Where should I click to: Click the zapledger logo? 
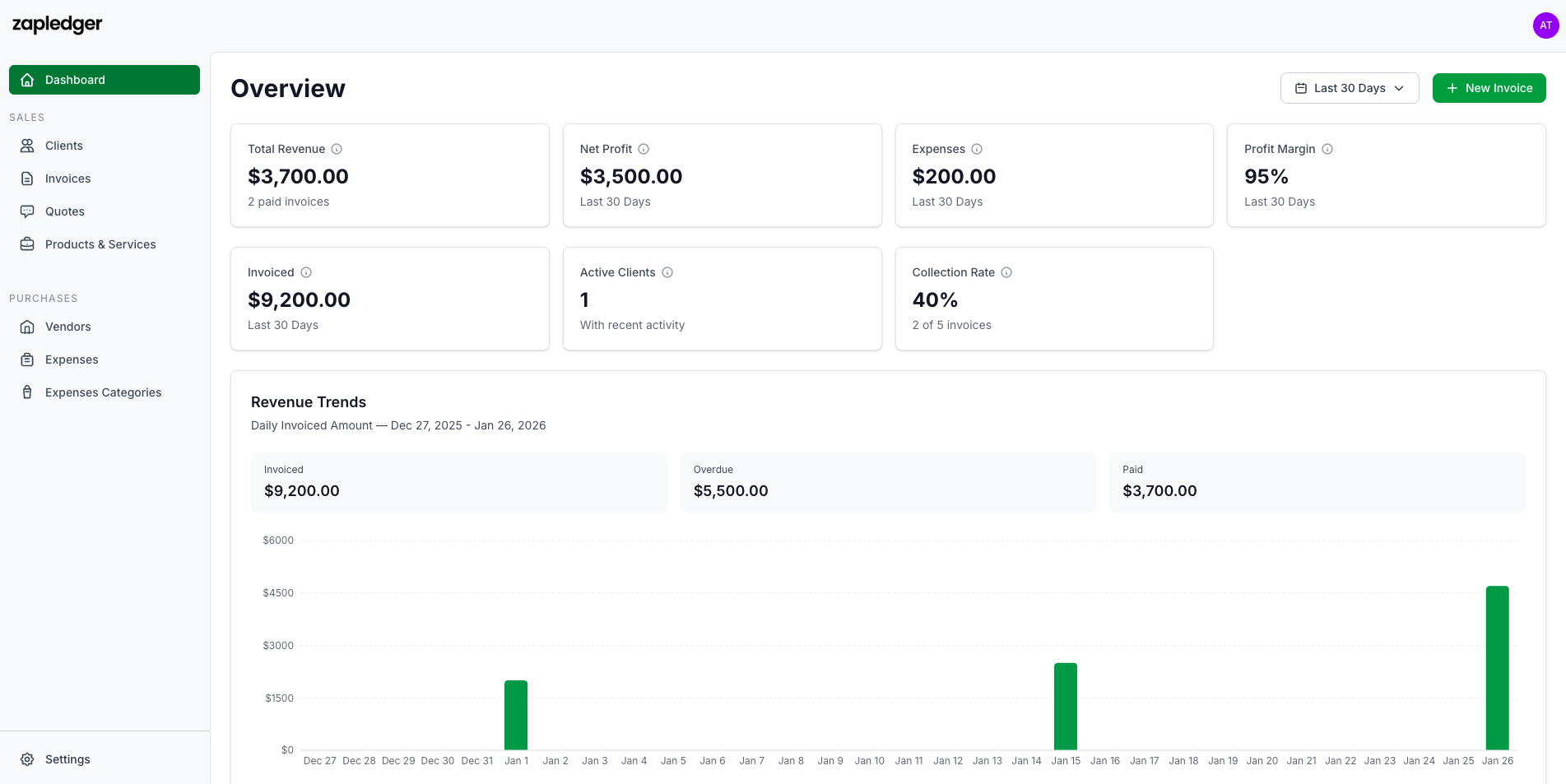click(57, 25)
